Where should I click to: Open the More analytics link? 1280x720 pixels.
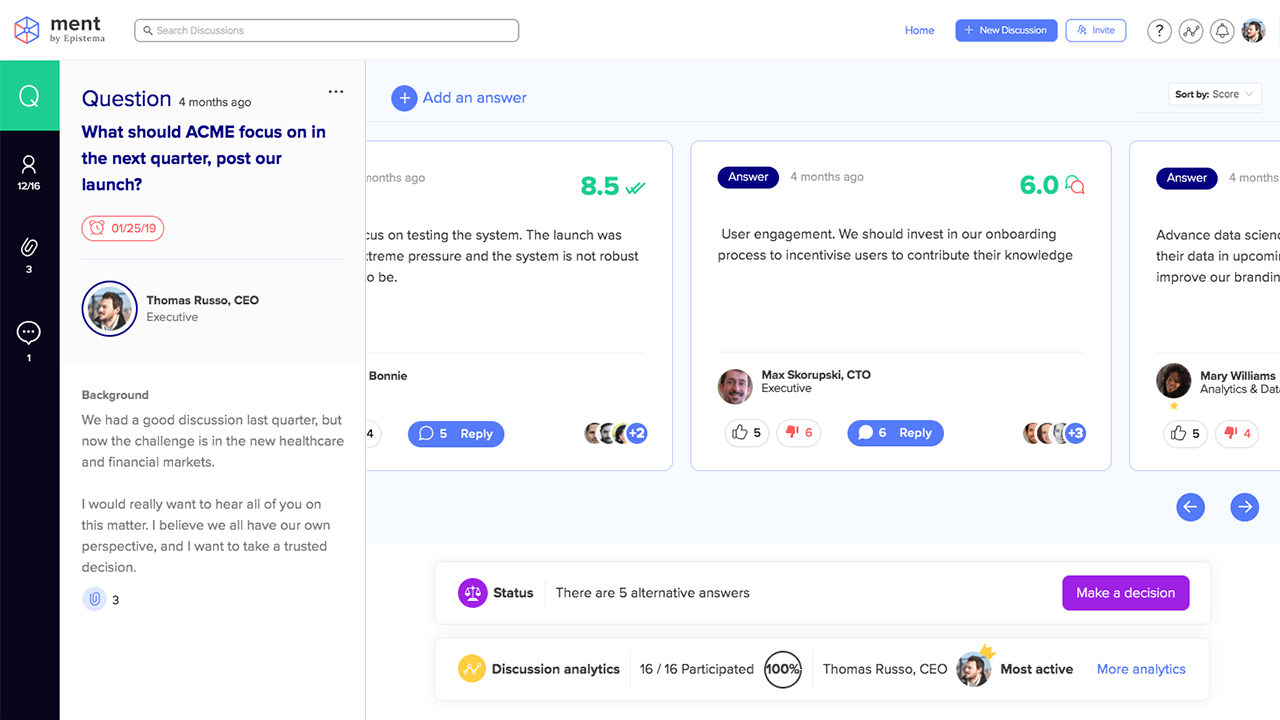(1141, 669)
